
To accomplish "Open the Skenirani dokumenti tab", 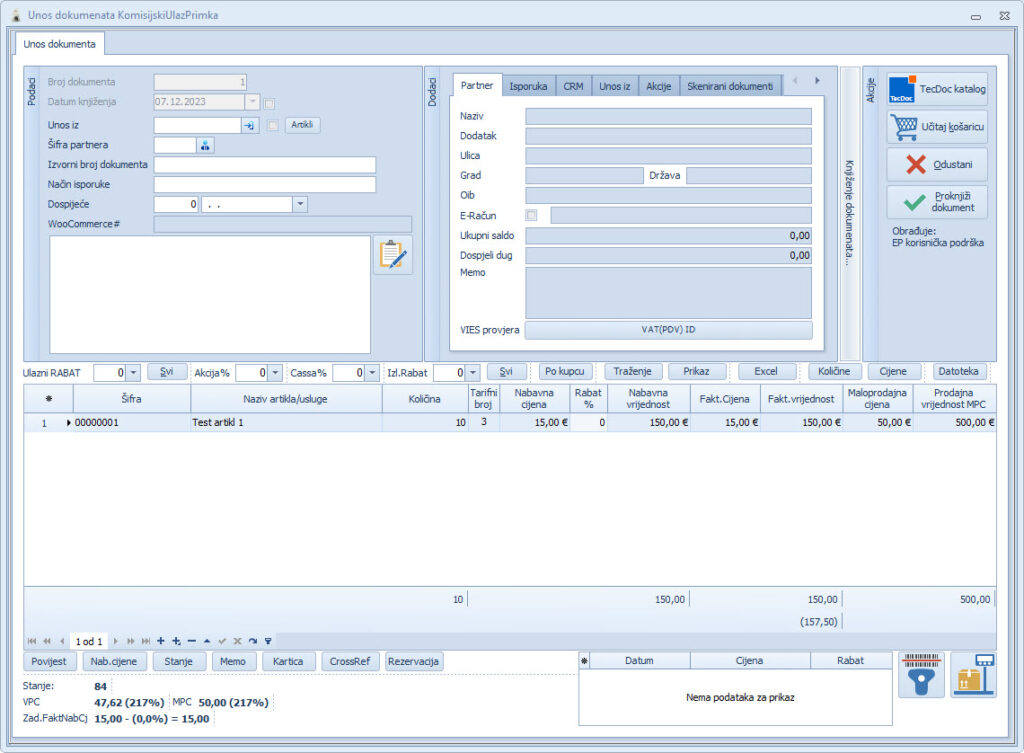I will click(x=730, y=86).
